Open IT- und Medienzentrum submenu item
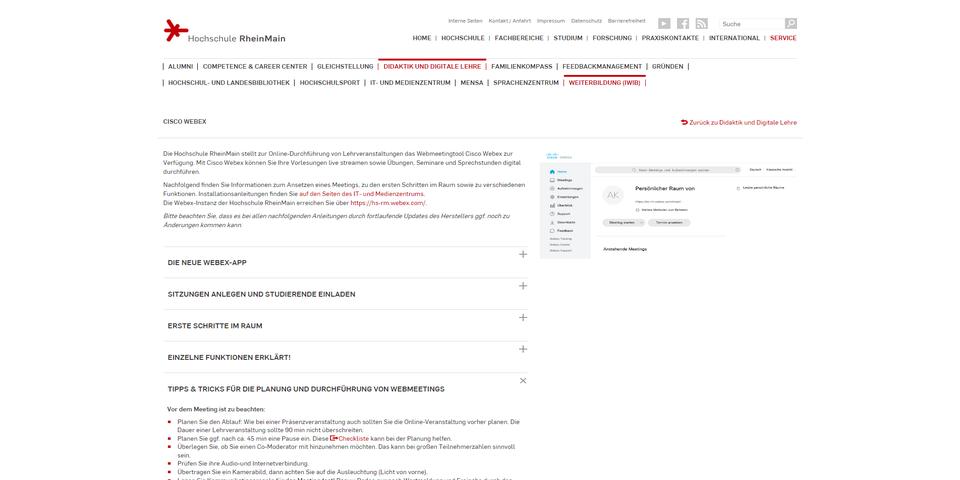The width and height of the screenshot is (960, 480). click(x=410, y=83)
